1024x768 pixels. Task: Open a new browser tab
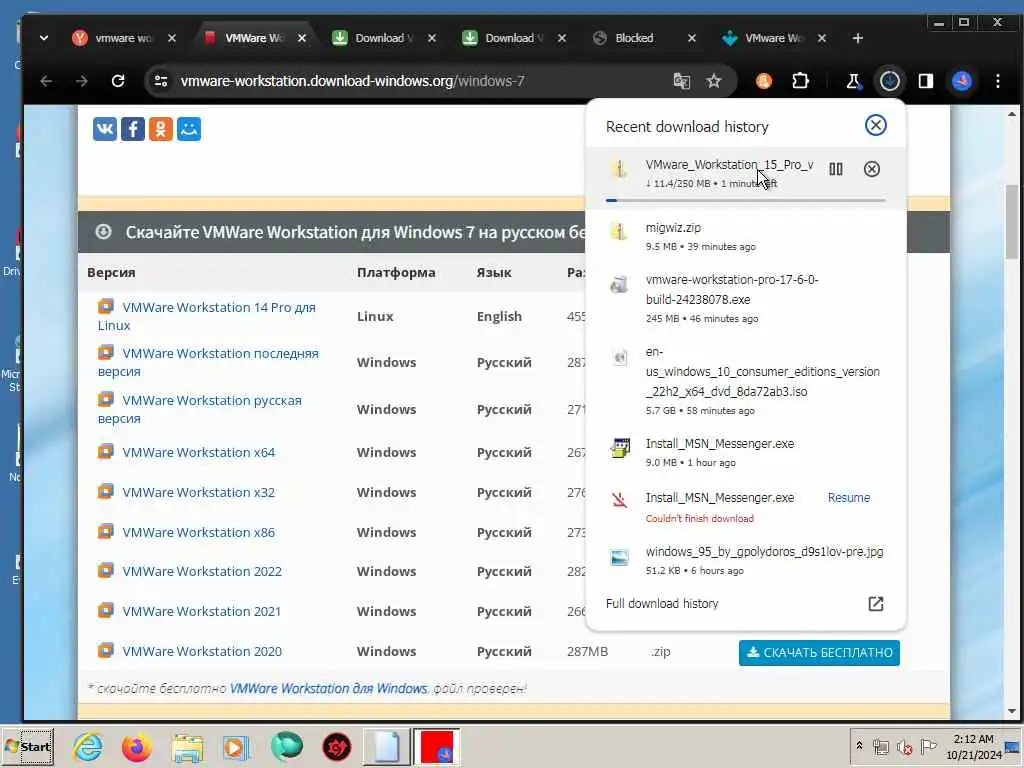(857, 38)
